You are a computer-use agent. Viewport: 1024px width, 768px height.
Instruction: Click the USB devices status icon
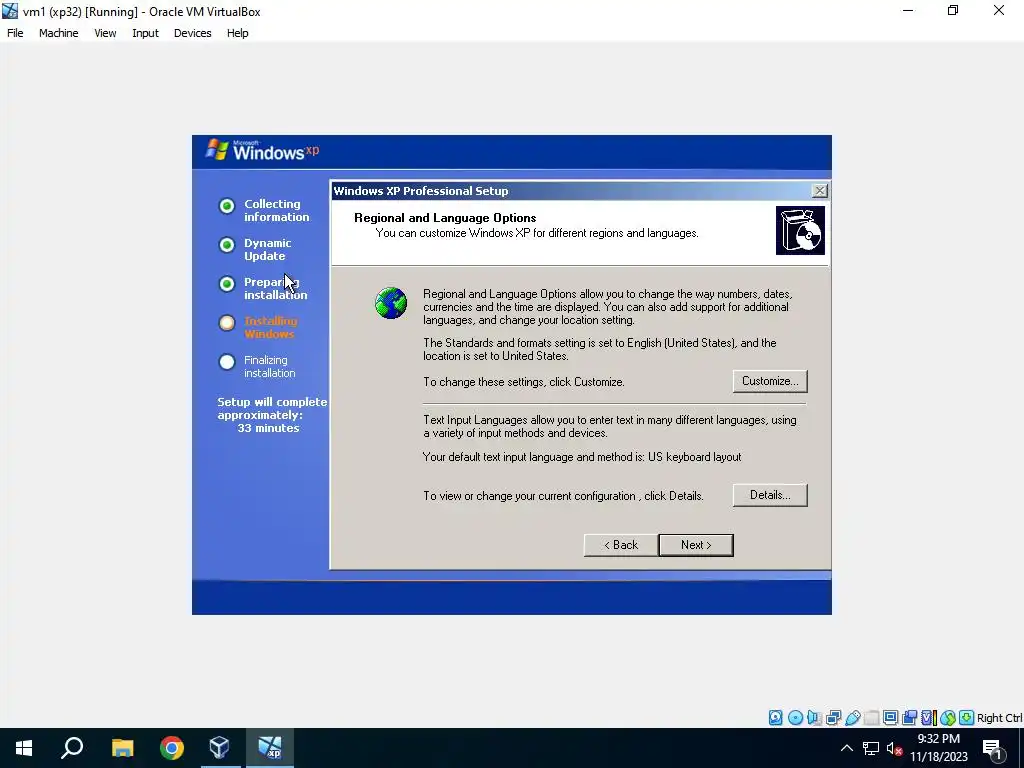click(x=852, y=718)
